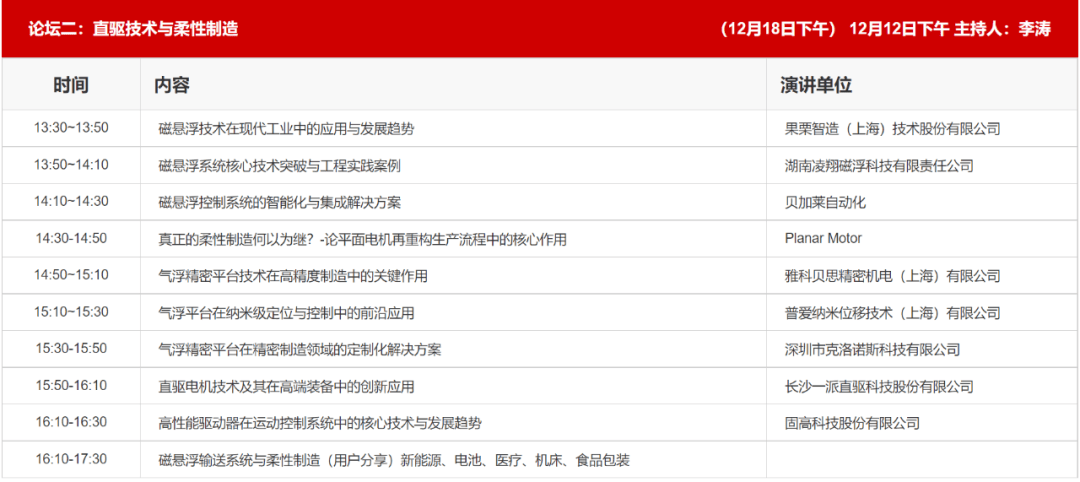Click the header title 论坛二：直驱技术与柔性制造
The image size is (1080, 482).
(134, 30)
